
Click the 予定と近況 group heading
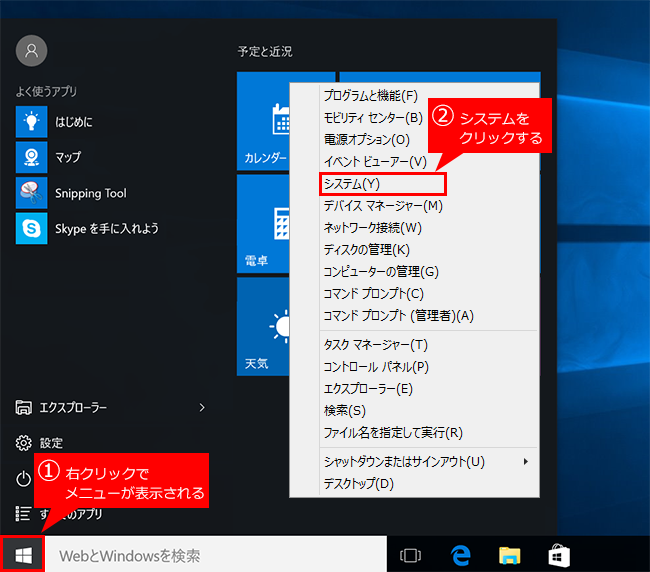pos(265,51)
